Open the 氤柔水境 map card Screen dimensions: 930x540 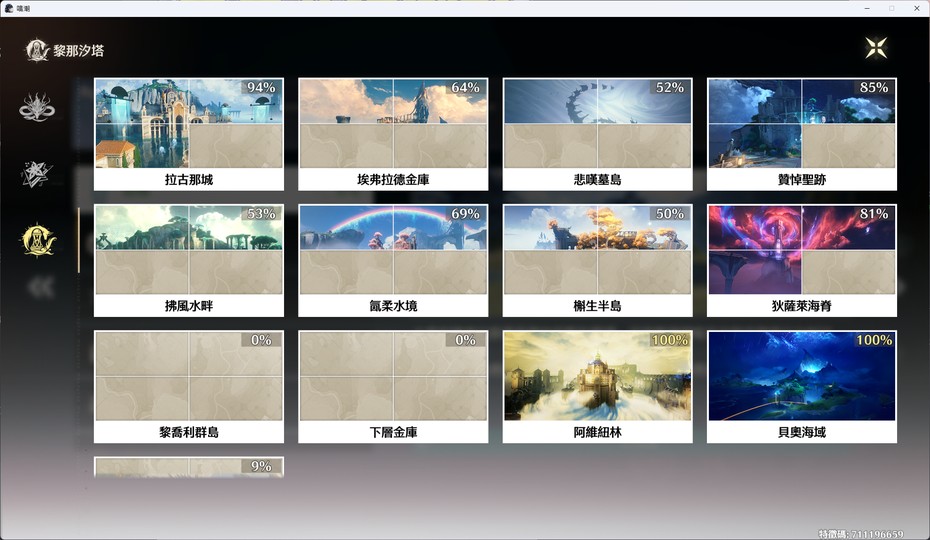click(x=393, y=261)
